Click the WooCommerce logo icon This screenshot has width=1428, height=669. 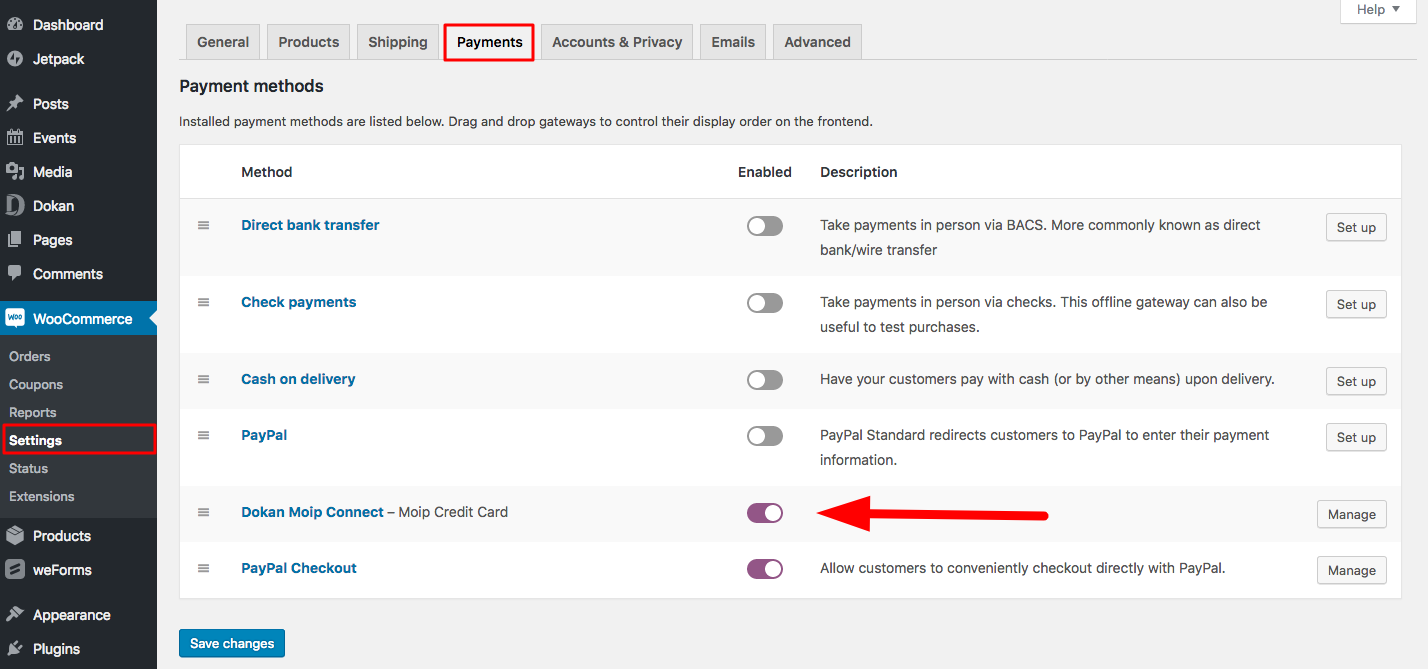[x=15, y=319]
